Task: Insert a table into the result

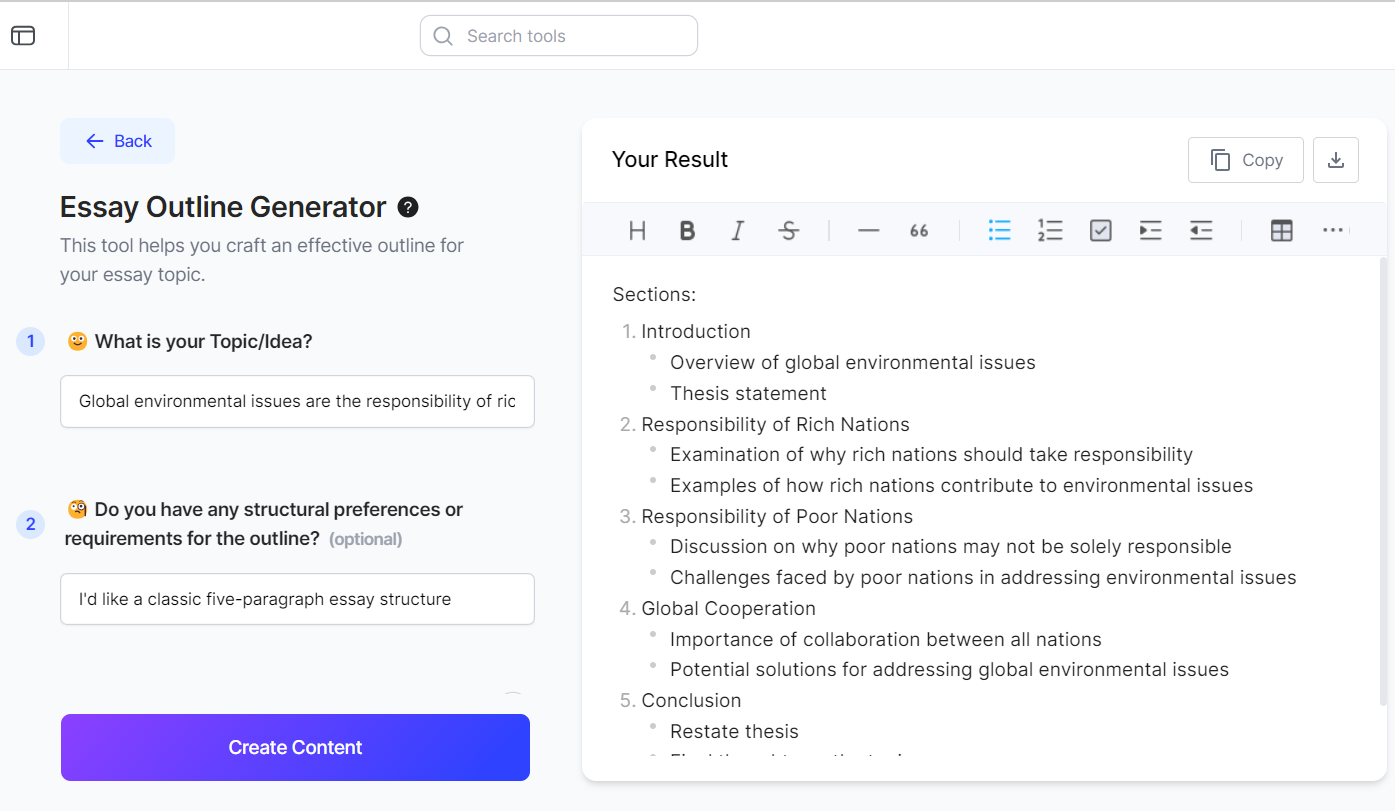Action: point(1281,231)
